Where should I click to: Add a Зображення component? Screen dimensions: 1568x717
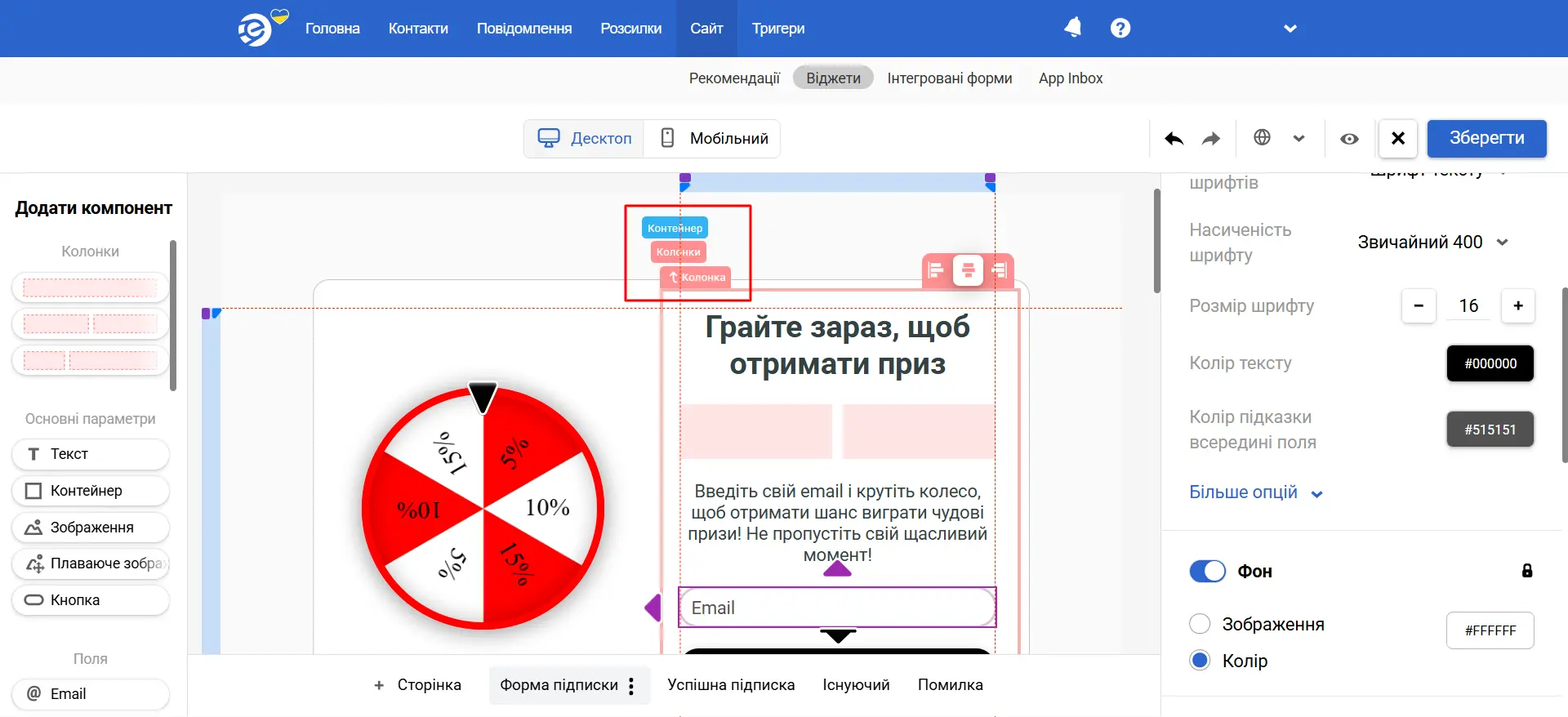(90, 528)
